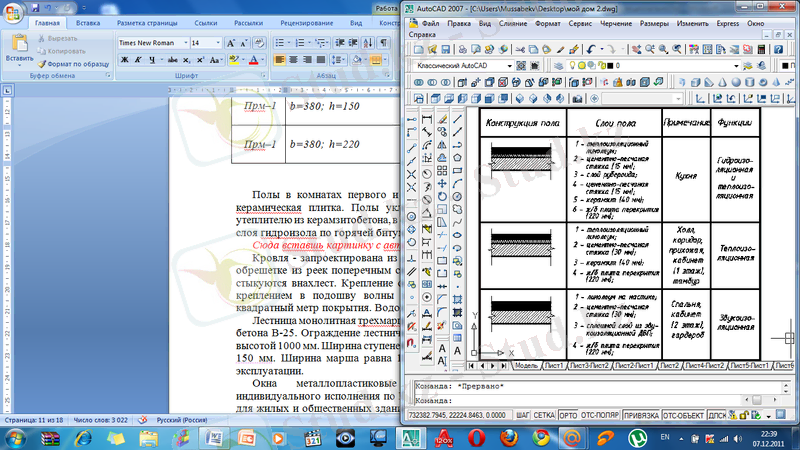800x450 pixels.
Task: Click the Undo arrow in AutoCAD toolbar
Action: coord(591,48)
